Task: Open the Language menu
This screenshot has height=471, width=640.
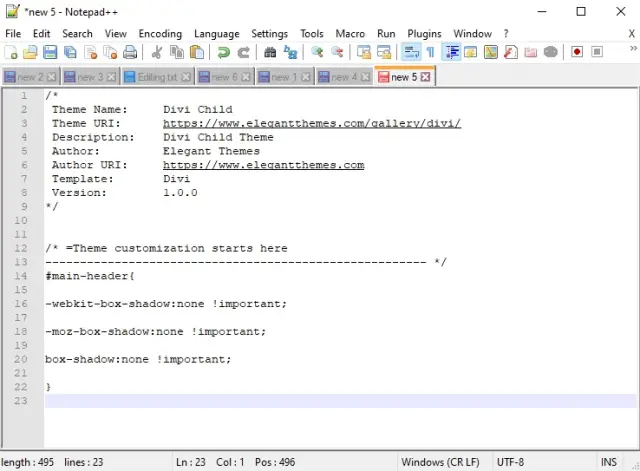Action: pyautogui.click(x=217, y=33)
